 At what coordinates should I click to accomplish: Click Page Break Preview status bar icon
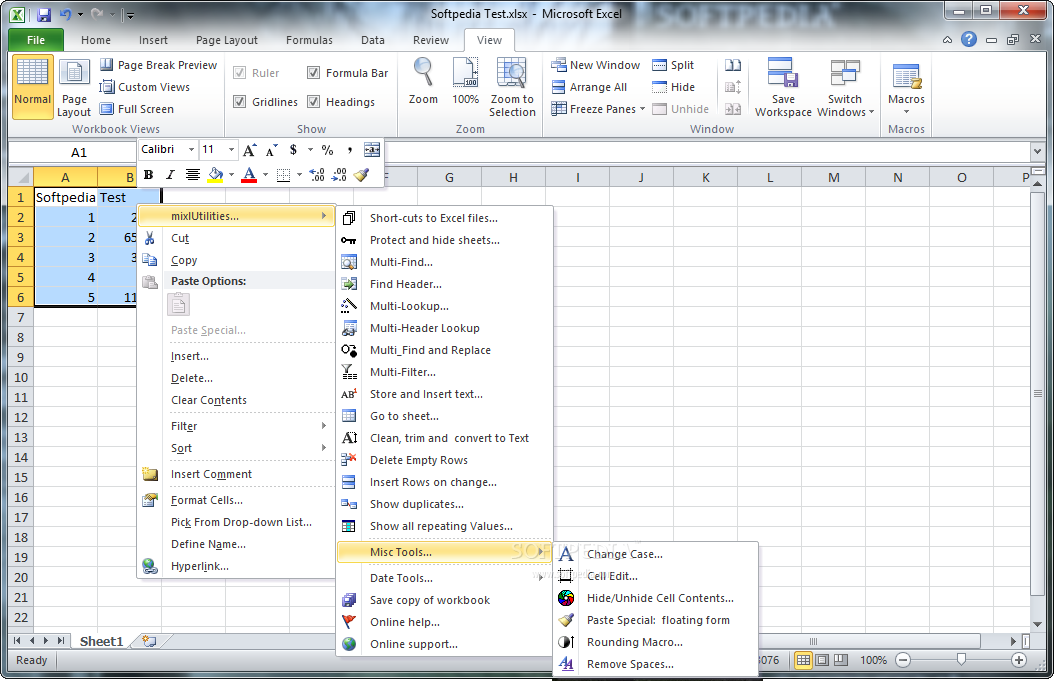[841, 660]
